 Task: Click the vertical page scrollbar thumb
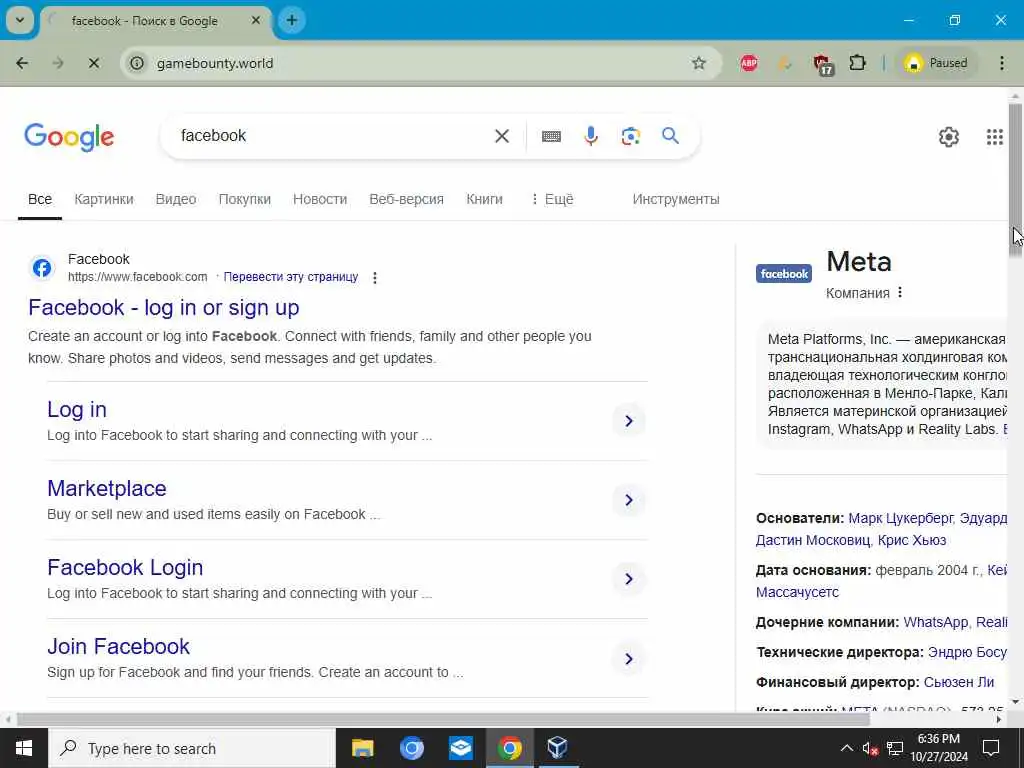point(1015,180)
